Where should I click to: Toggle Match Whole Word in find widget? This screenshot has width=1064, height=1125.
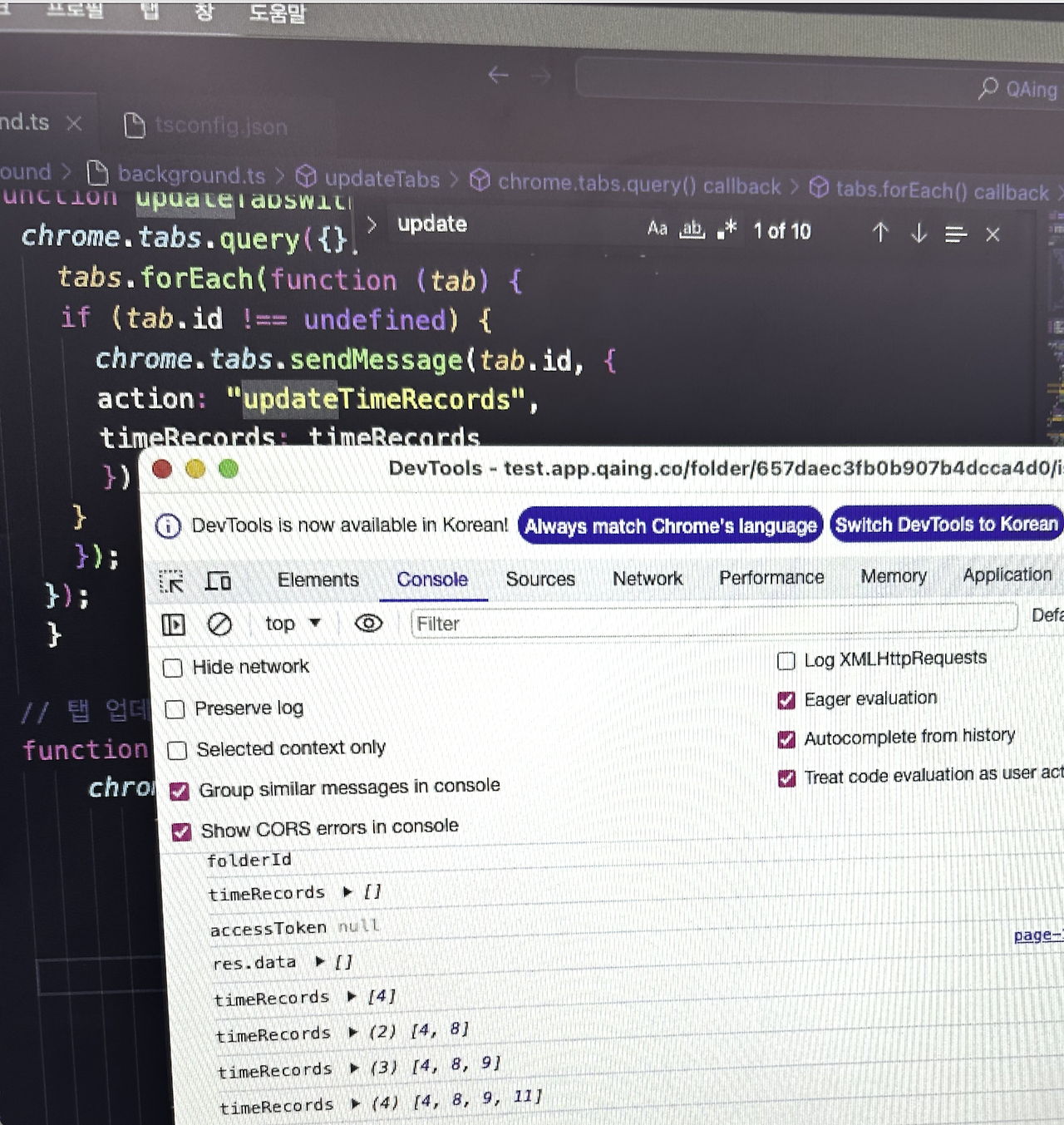pos(692,229)
